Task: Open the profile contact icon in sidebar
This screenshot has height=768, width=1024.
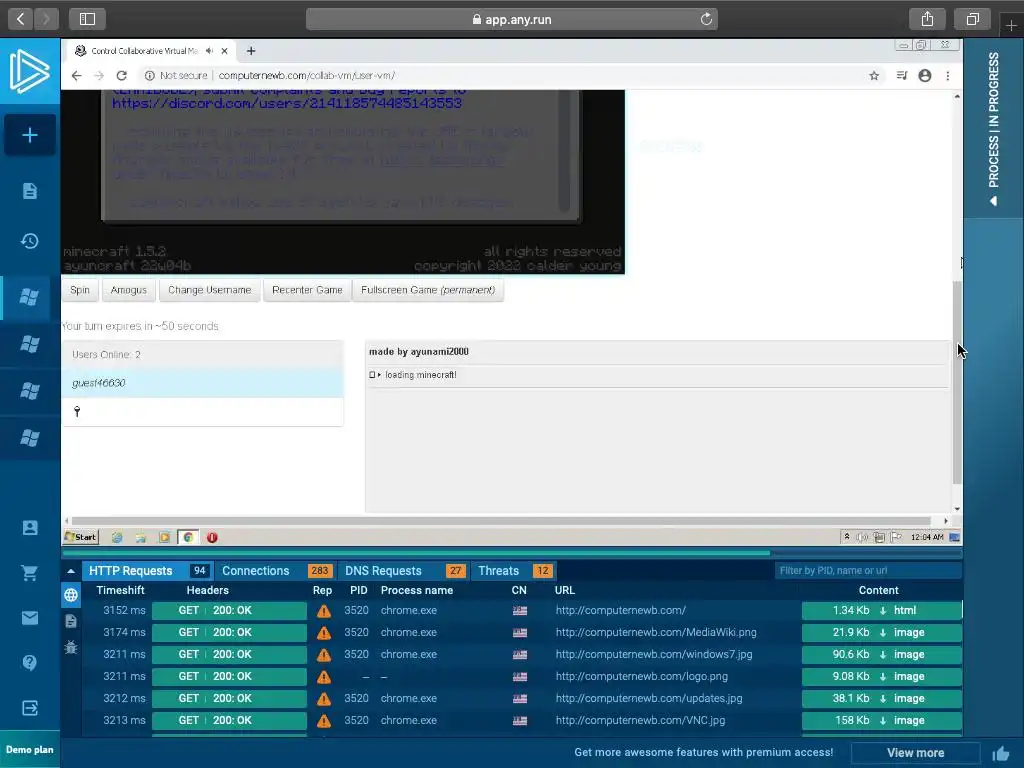Action: (29, 528)
